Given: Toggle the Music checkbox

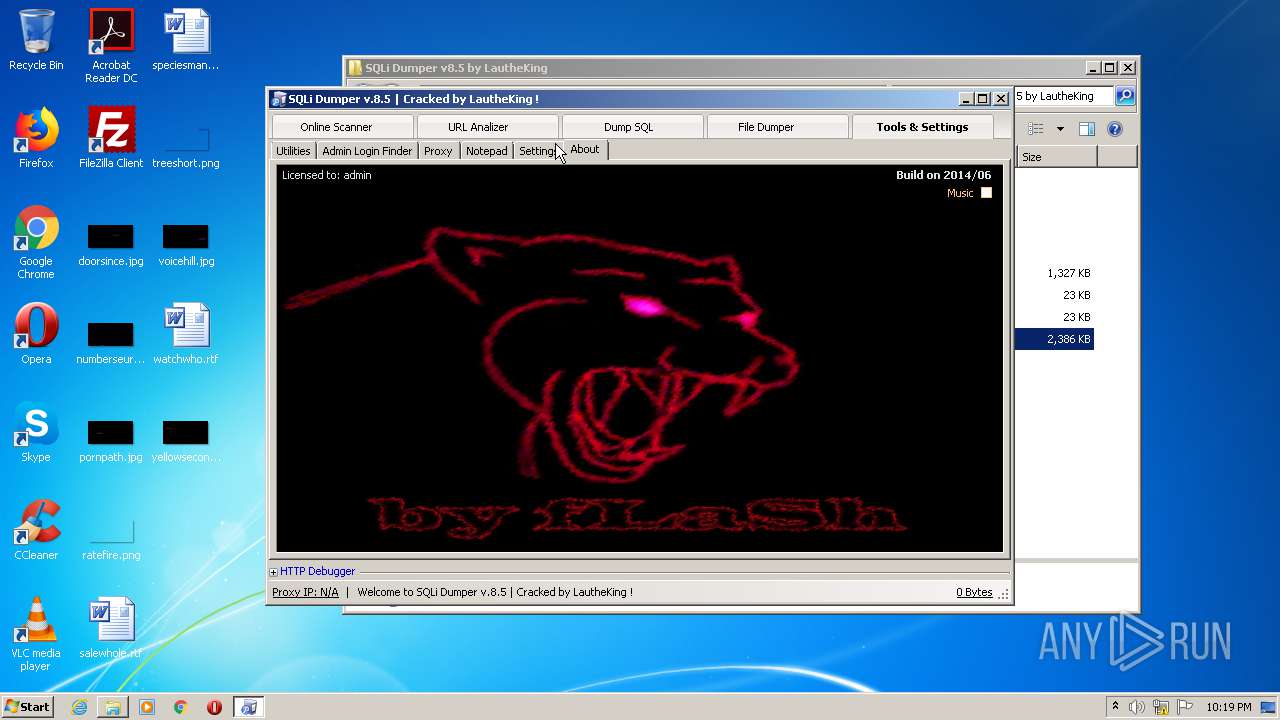Looking at the screenshot, I should pos(986,193).
